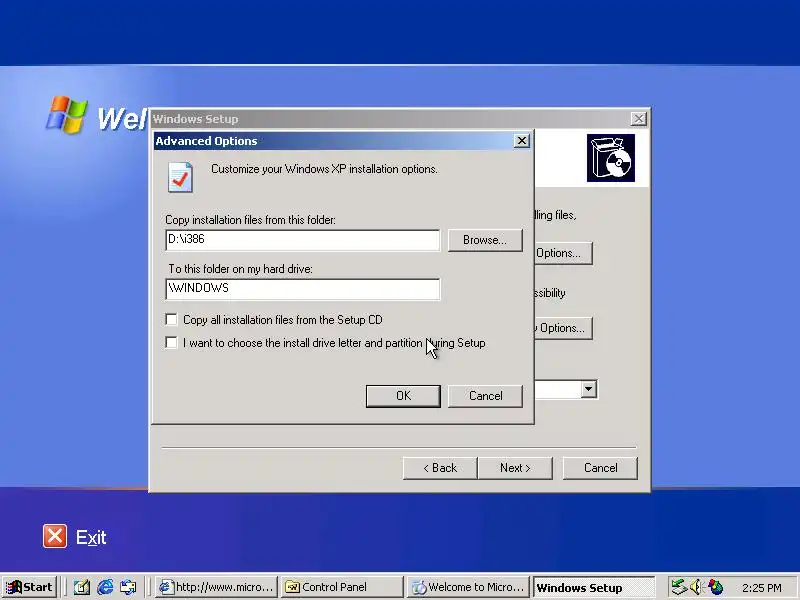Edit the D:\i386 source folder field

[303, 240]
